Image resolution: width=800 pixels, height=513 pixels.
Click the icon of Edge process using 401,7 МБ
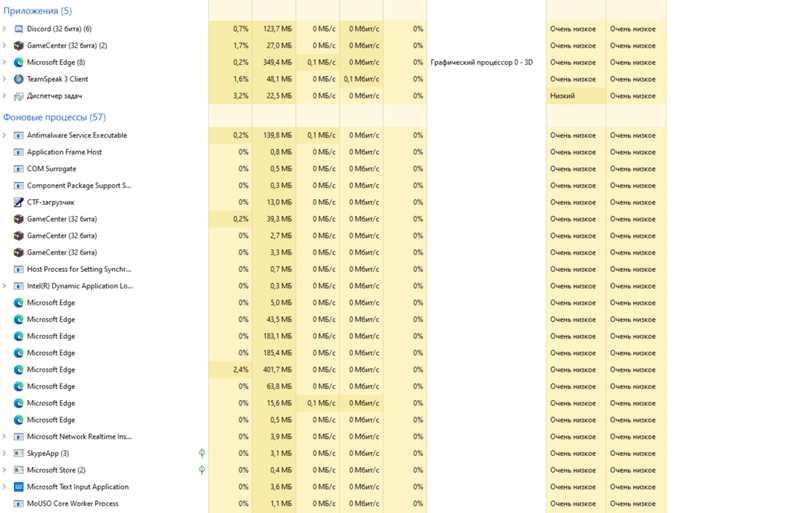pyautogui.click(x=18, y=370)
